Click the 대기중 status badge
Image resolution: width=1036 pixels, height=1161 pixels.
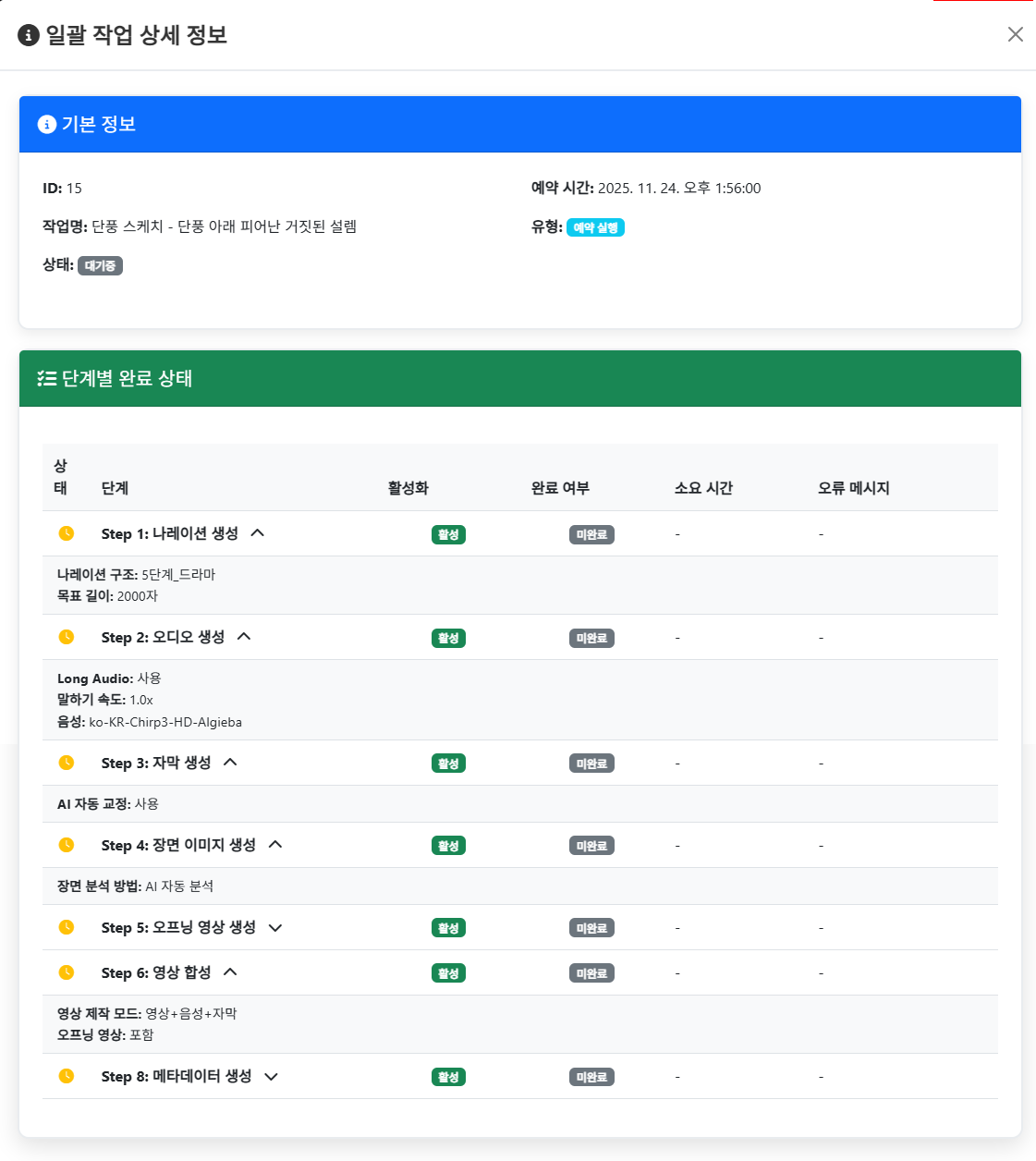[x=100, y=265]
